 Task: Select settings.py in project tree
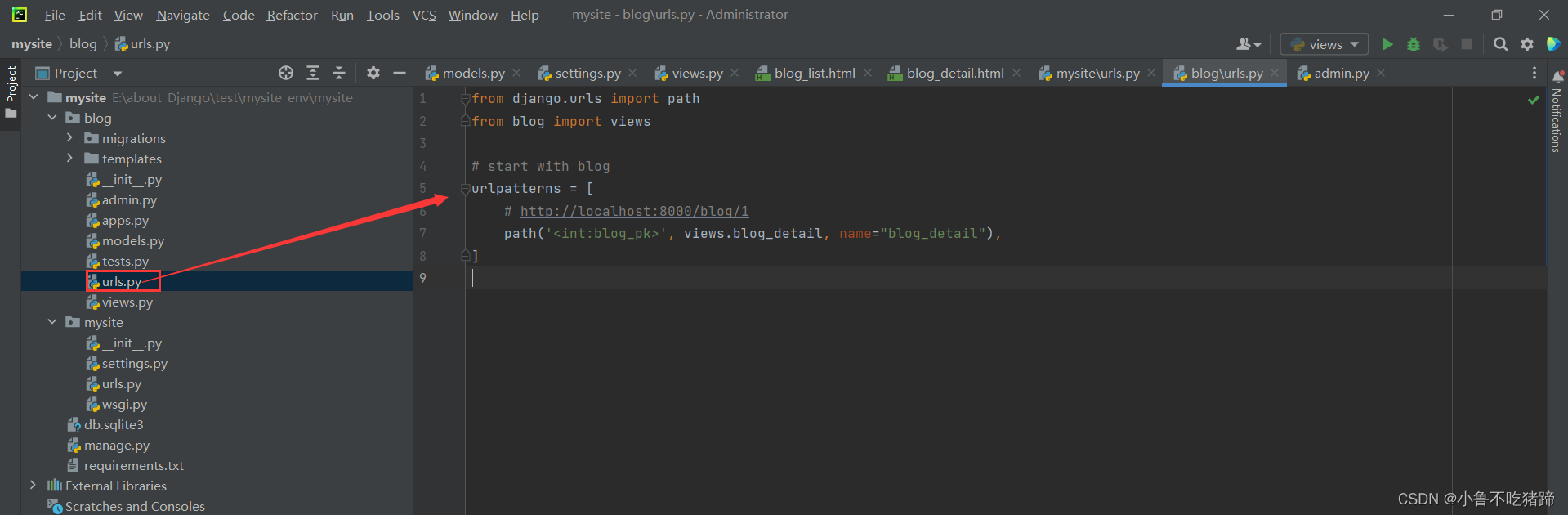click(127, 363)
